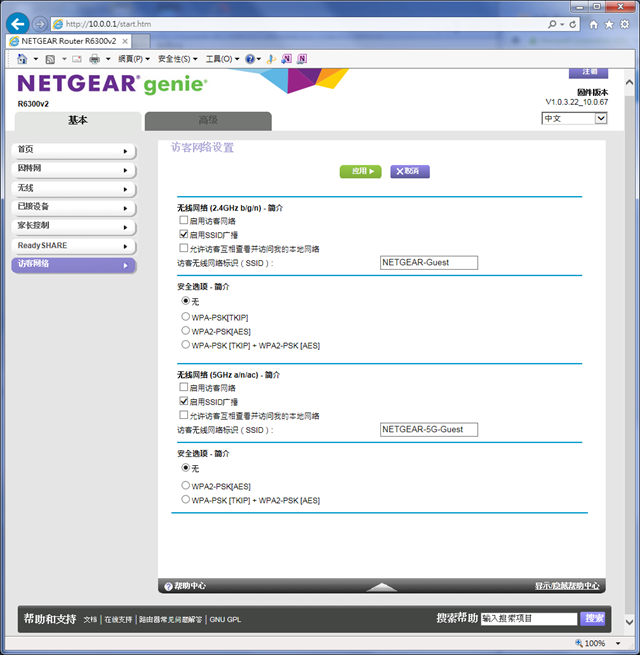Click the help center question mark icon
Viewport: 640px width, 655px height.
[x=168, y=586]
